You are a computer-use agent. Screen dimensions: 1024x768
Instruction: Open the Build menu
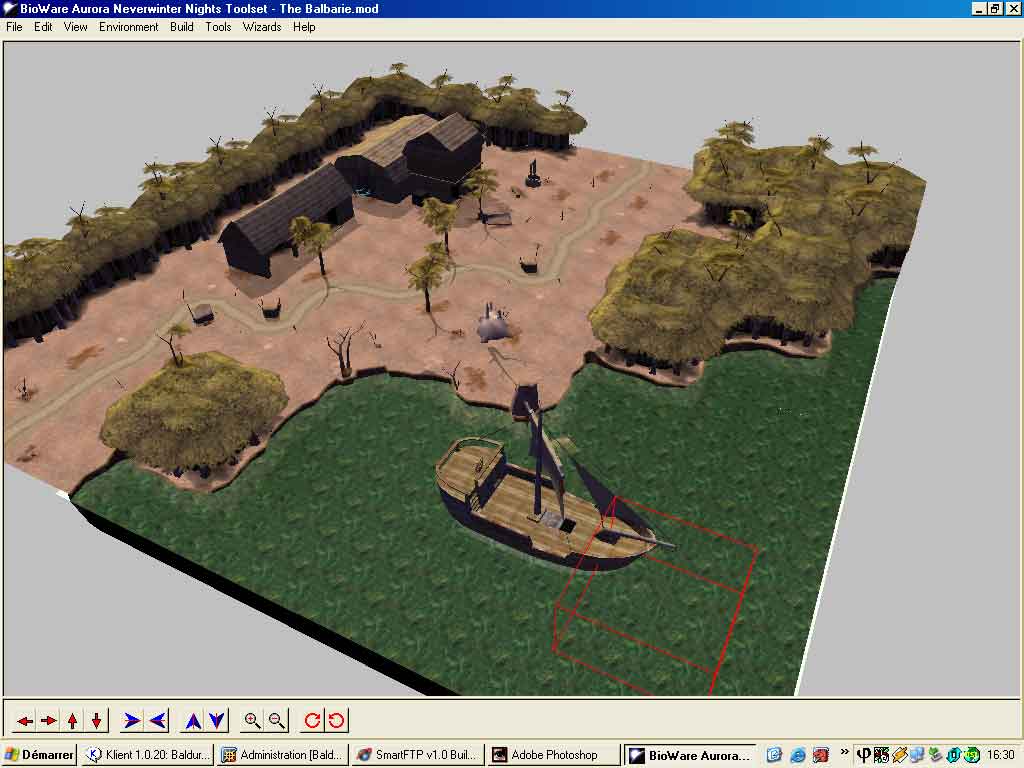click(182, 27)
